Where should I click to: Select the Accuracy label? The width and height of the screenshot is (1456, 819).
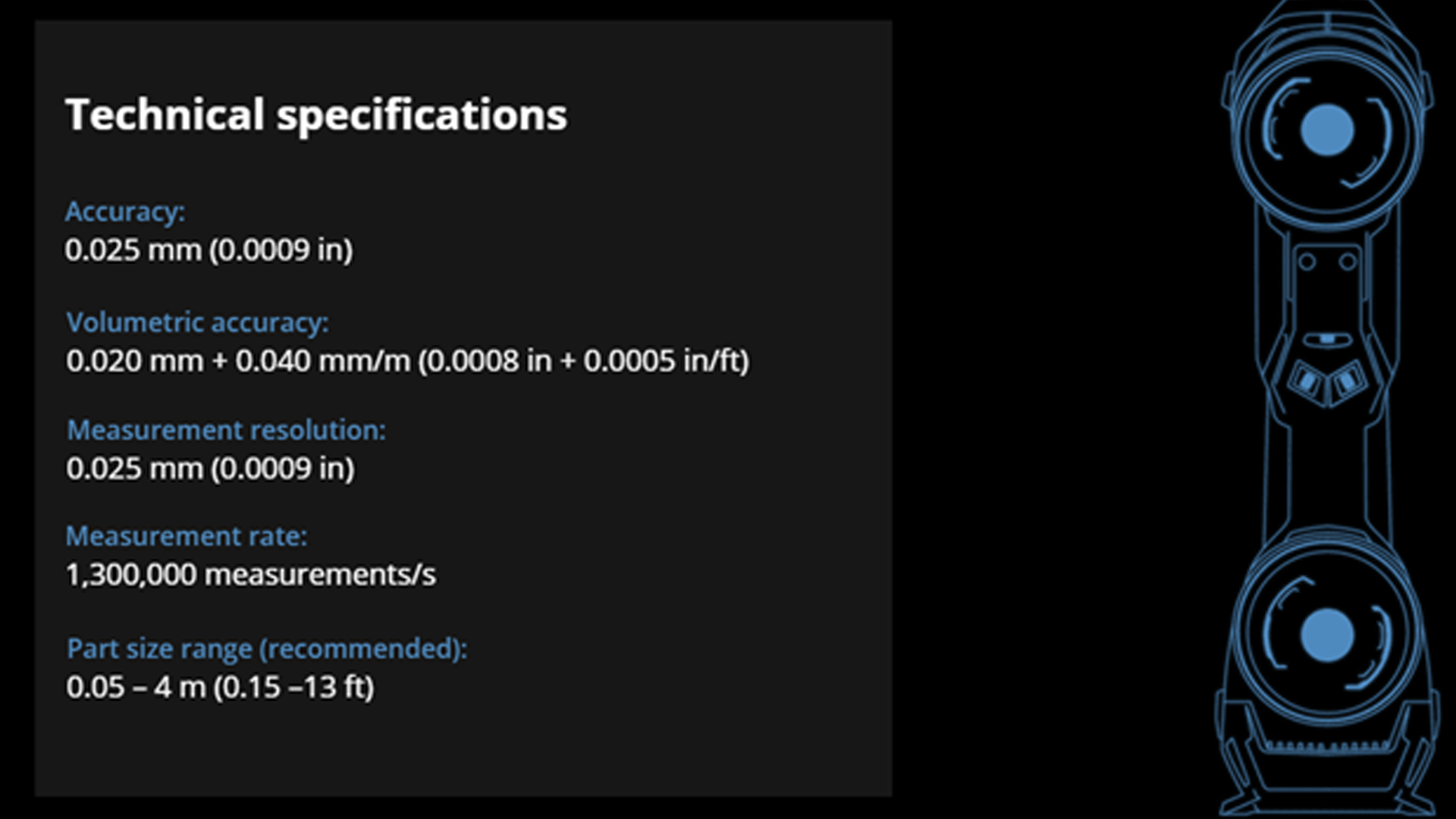(125, 212)
